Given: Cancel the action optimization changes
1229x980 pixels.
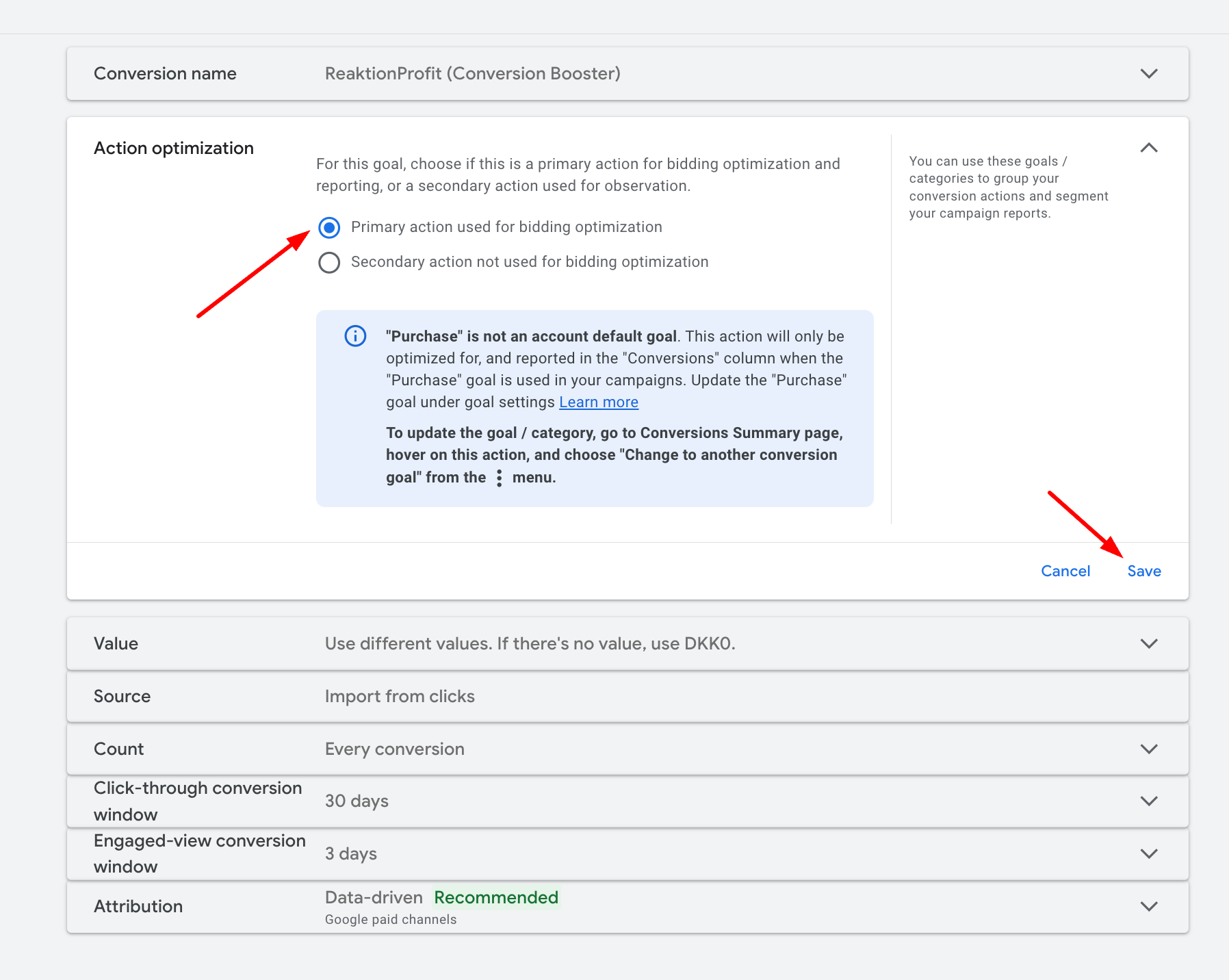Looking at the screenshot, I should tap(1065, 571).
